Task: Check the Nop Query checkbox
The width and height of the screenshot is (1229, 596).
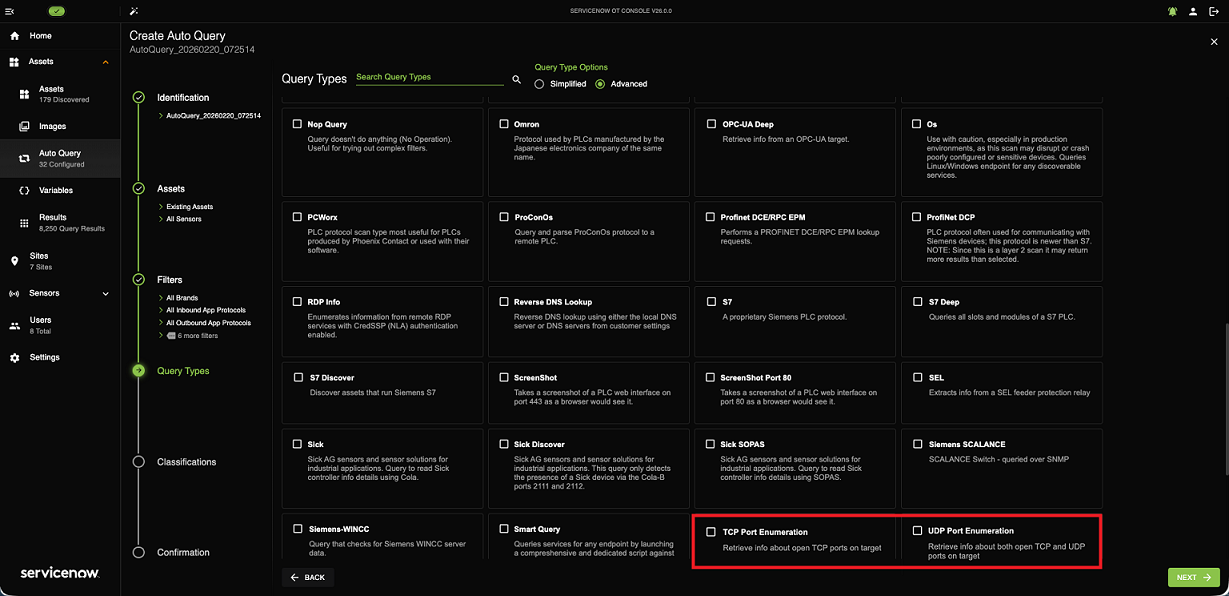Action: (297, 124)
